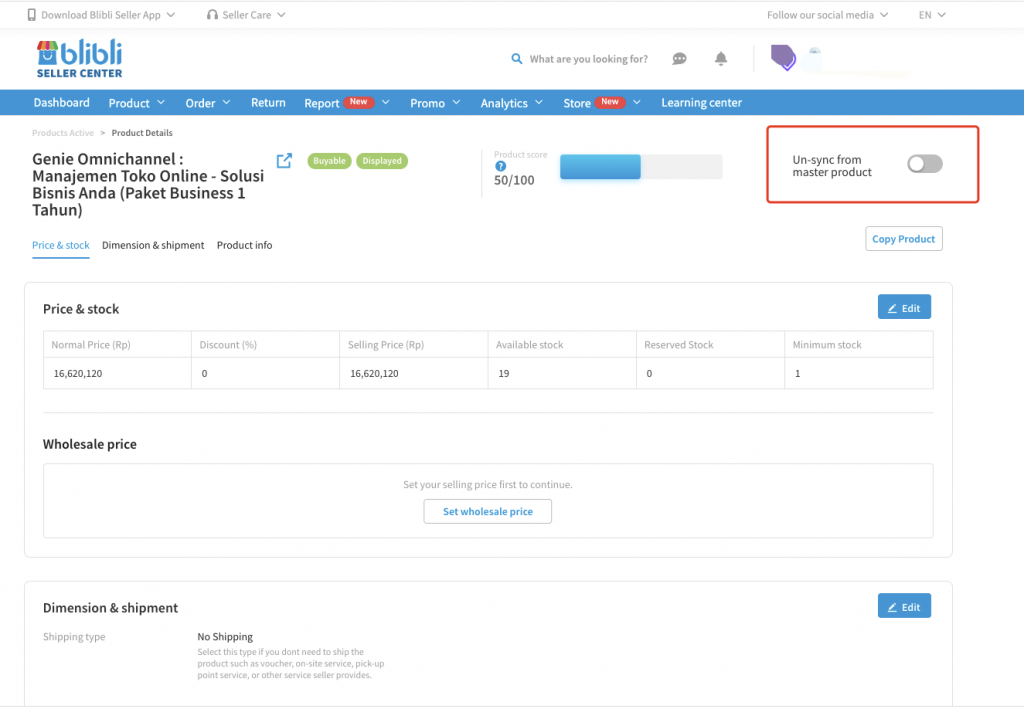Viewport: 1024px width, 709px height.
Task: Switch to Product info tab
Action: pyautogui.click(x=244, y=245)
